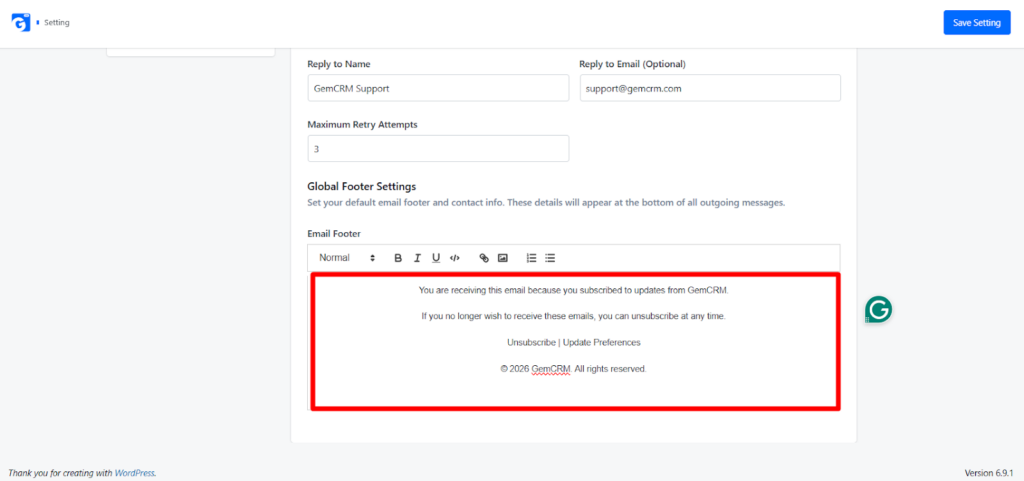Click the '© 2026 GemCRM' copyright line
The image size is (1024, 481).
[573, 369]
